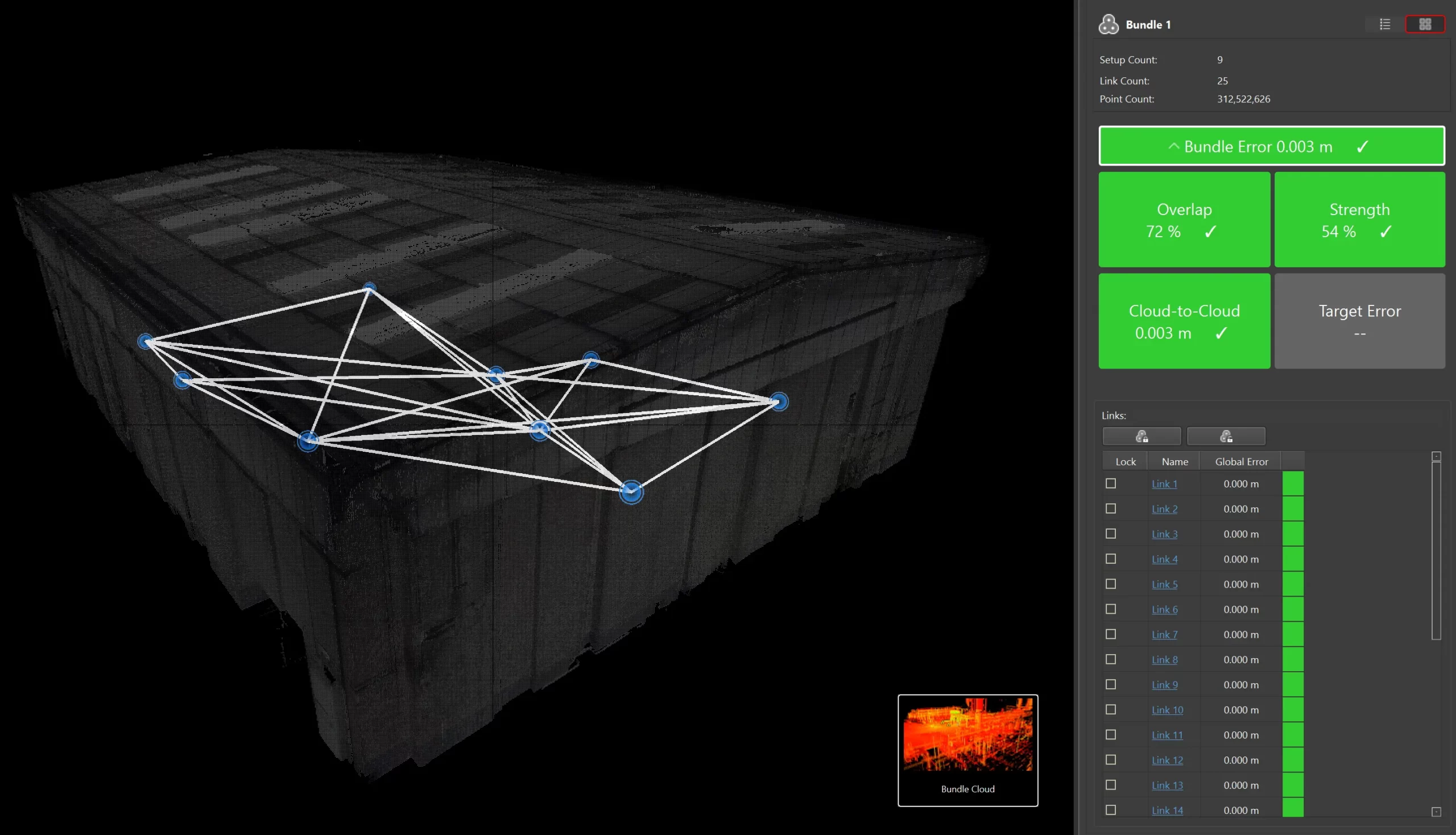
Task: Click the unlock all links button
Action: [x=1226, y=436]
